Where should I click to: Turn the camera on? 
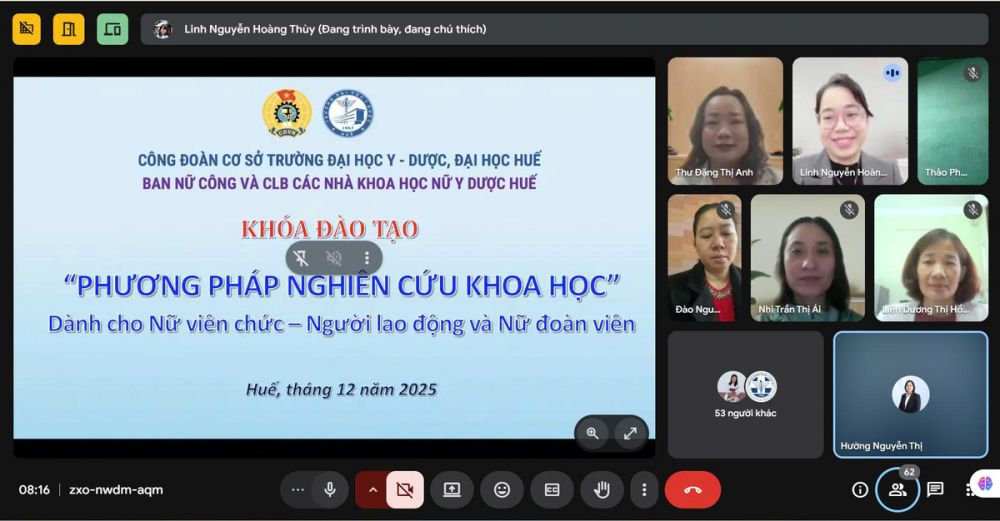(405, 490)
